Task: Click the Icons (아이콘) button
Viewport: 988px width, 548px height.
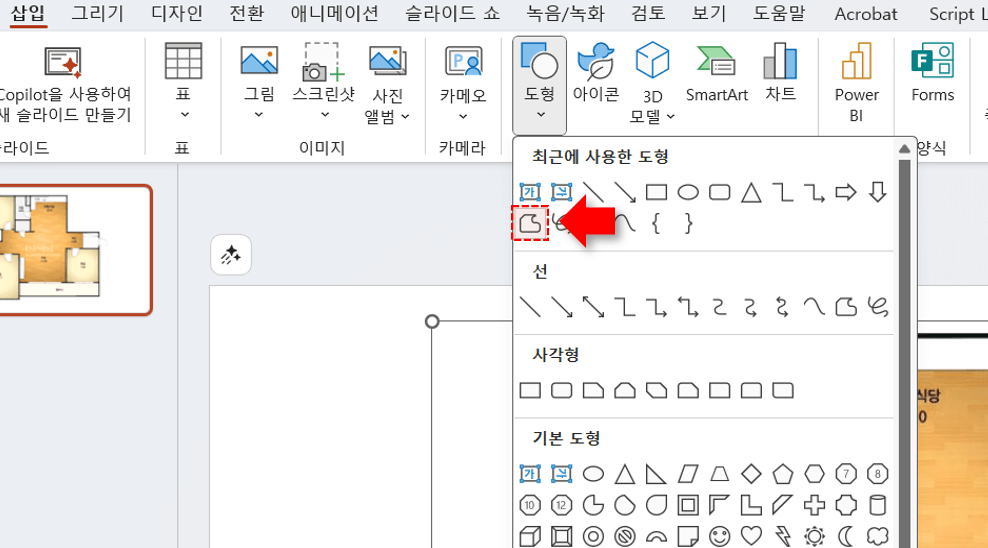Action: (595, 72)
